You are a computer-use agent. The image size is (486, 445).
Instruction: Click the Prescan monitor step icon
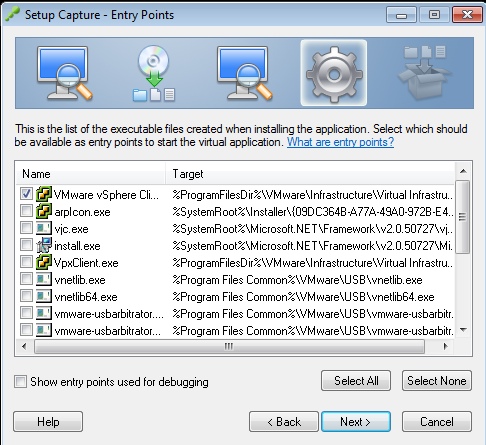64,73
